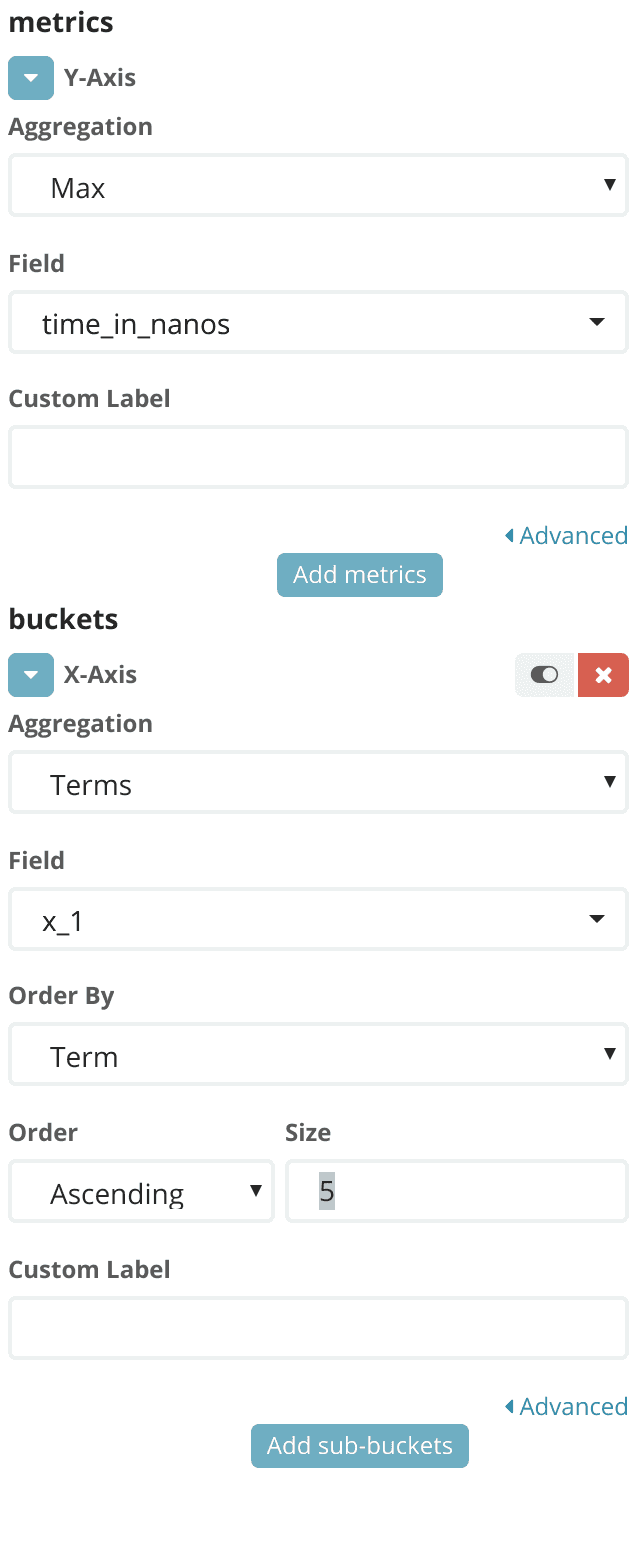Click the caret arrow on time_in_nanos field

click(597, 323)
